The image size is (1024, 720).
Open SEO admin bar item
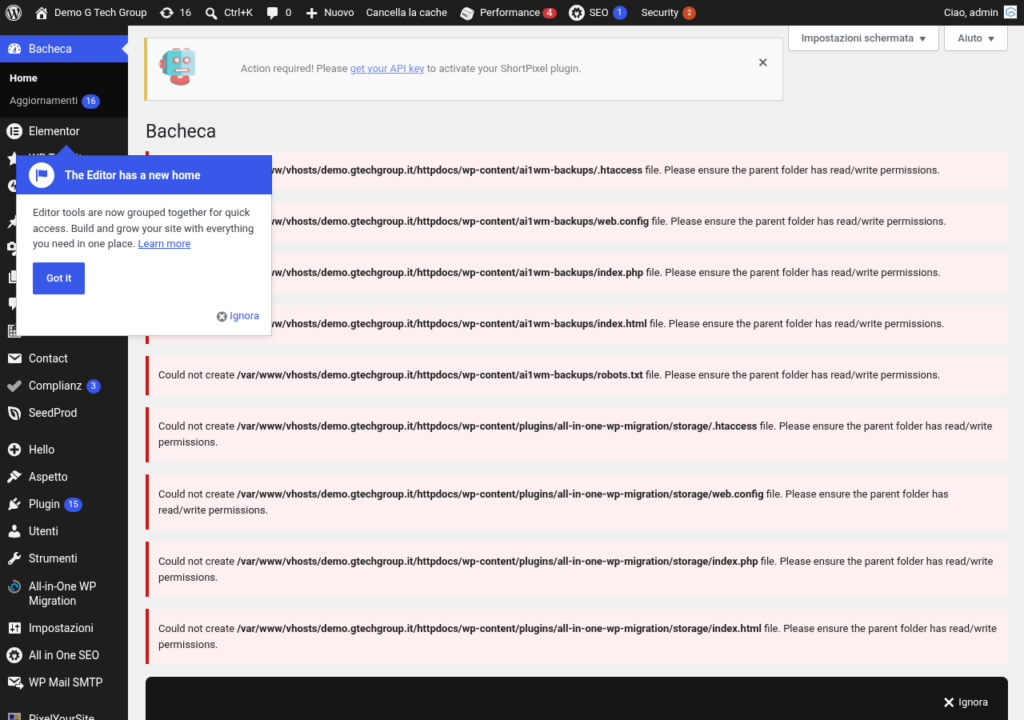(x=598, y=12)
